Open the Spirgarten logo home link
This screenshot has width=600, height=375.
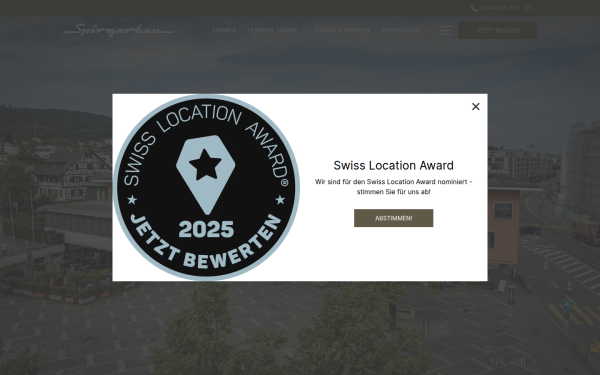tap(118, 30)
